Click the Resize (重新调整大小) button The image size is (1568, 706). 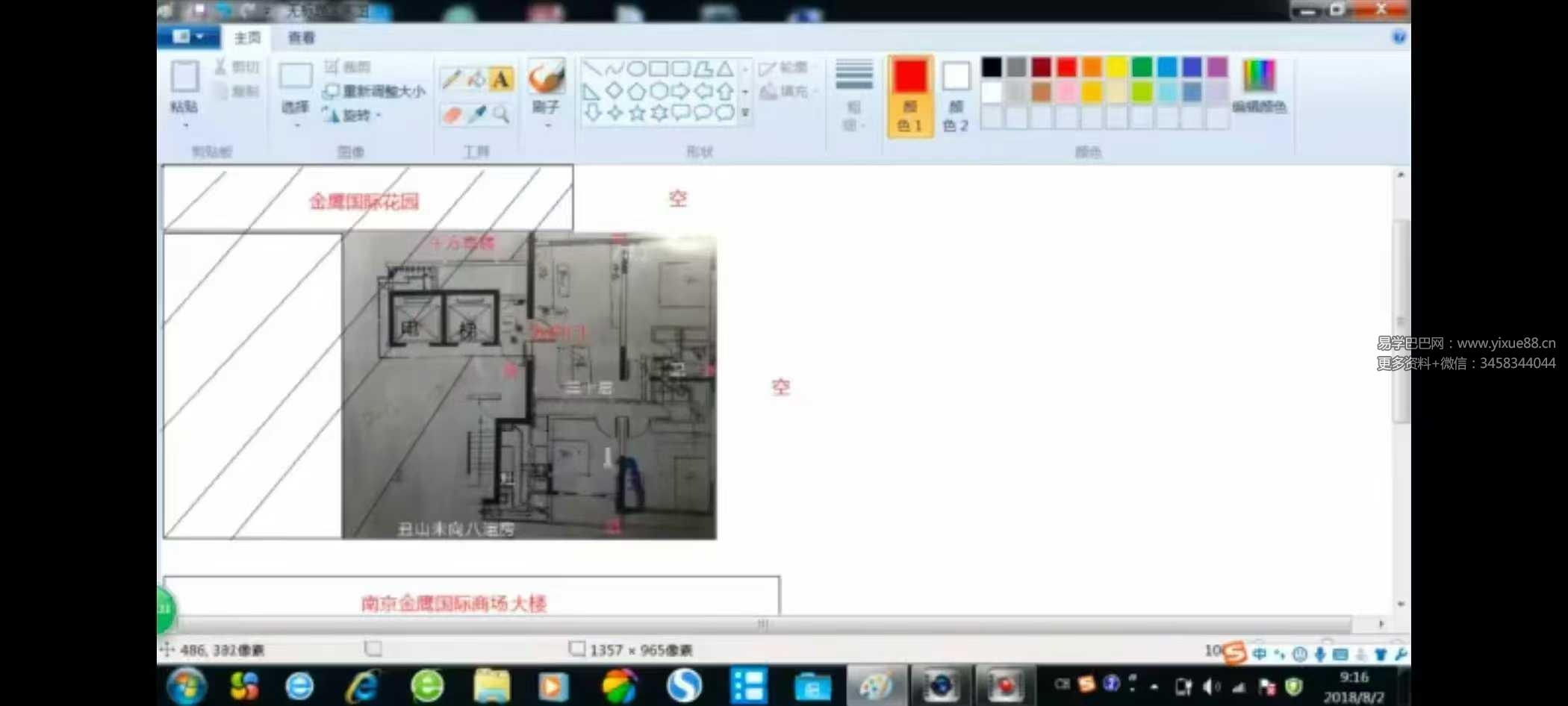pyautogui.click(x=374, y=91)
